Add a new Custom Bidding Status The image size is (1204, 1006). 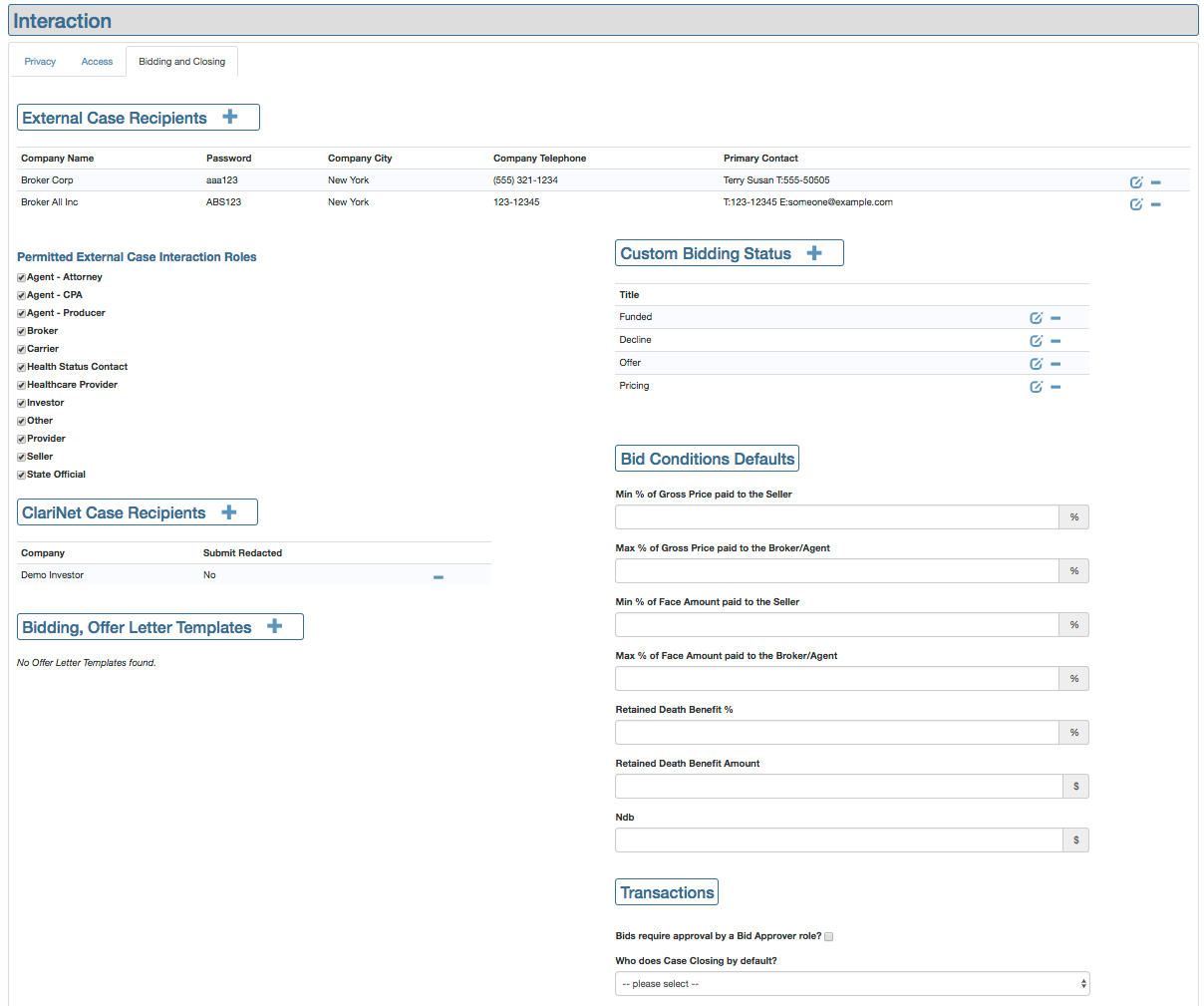[x=814, y=253]
